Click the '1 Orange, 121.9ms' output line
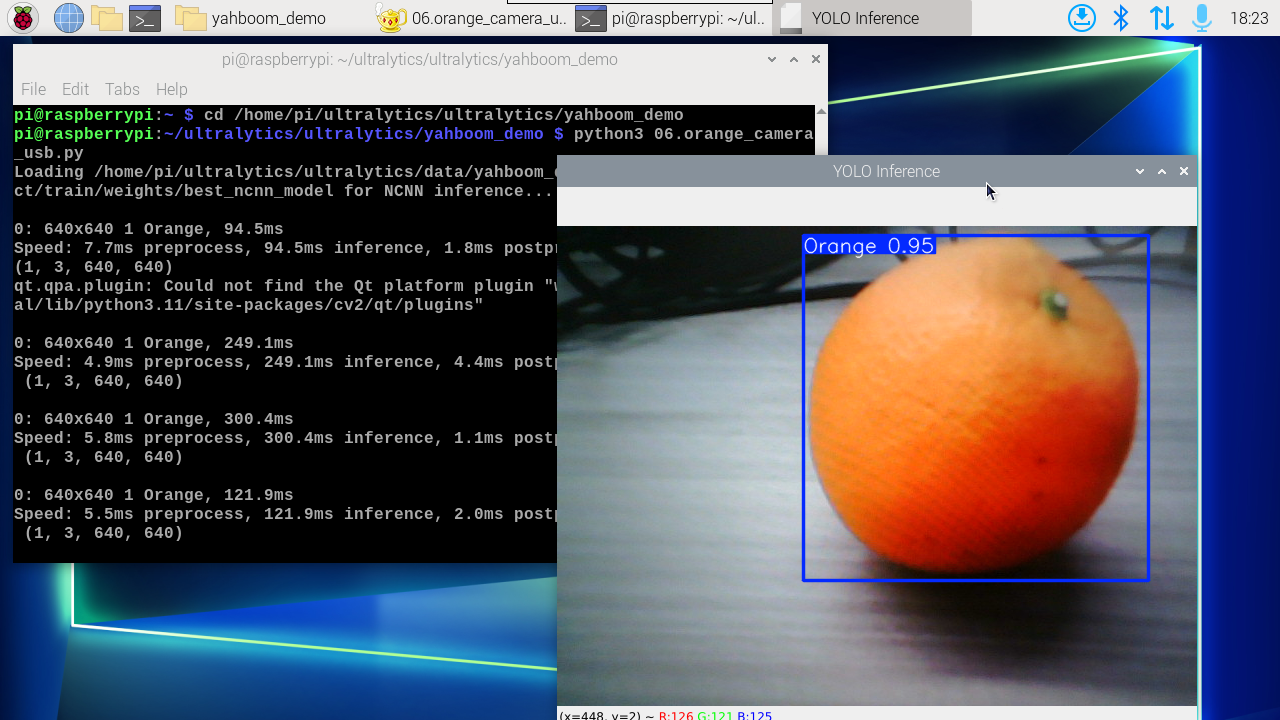This screenshot has width=1280, height=720. pos(154,496)
